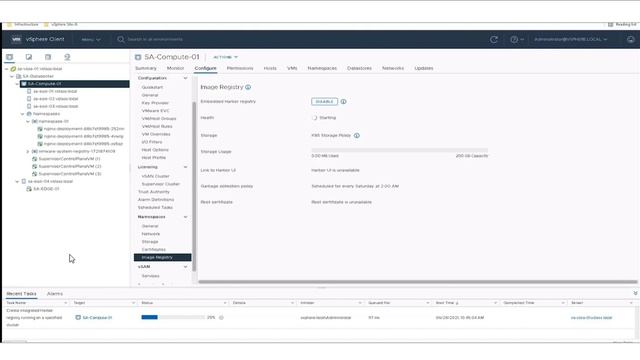Click the cluster icon beside the SA-Compute-01 title

point(138,57)
